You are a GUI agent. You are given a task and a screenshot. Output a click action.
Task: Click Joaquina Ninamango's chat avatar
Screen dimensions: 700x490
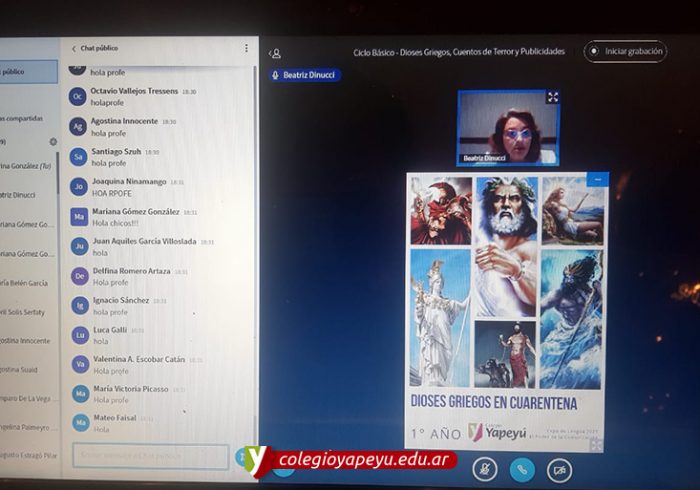click(78, 187)
